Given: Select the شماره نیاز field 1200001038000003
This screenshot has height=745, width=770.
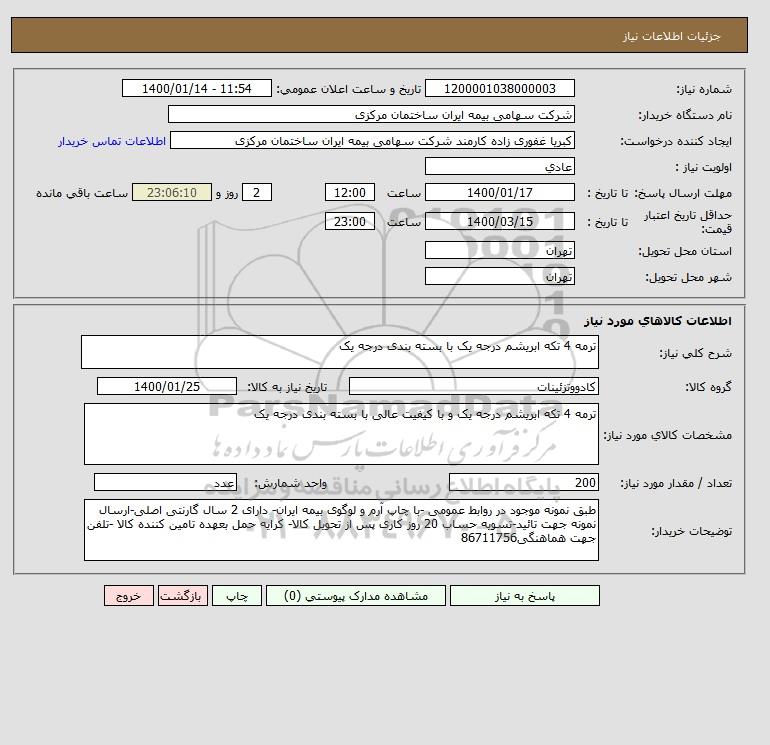Looking at the screenshot, I should pos(499,88).
